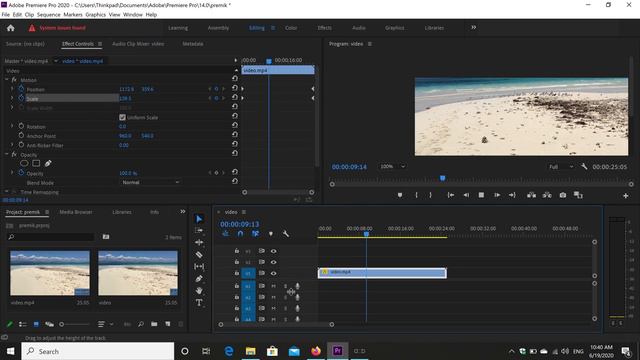Image resolution: width=640 pixels, height=360 pixels.
Task: Reset Rotation parameter in Effect Controls
Action: [x=235, y=125]
